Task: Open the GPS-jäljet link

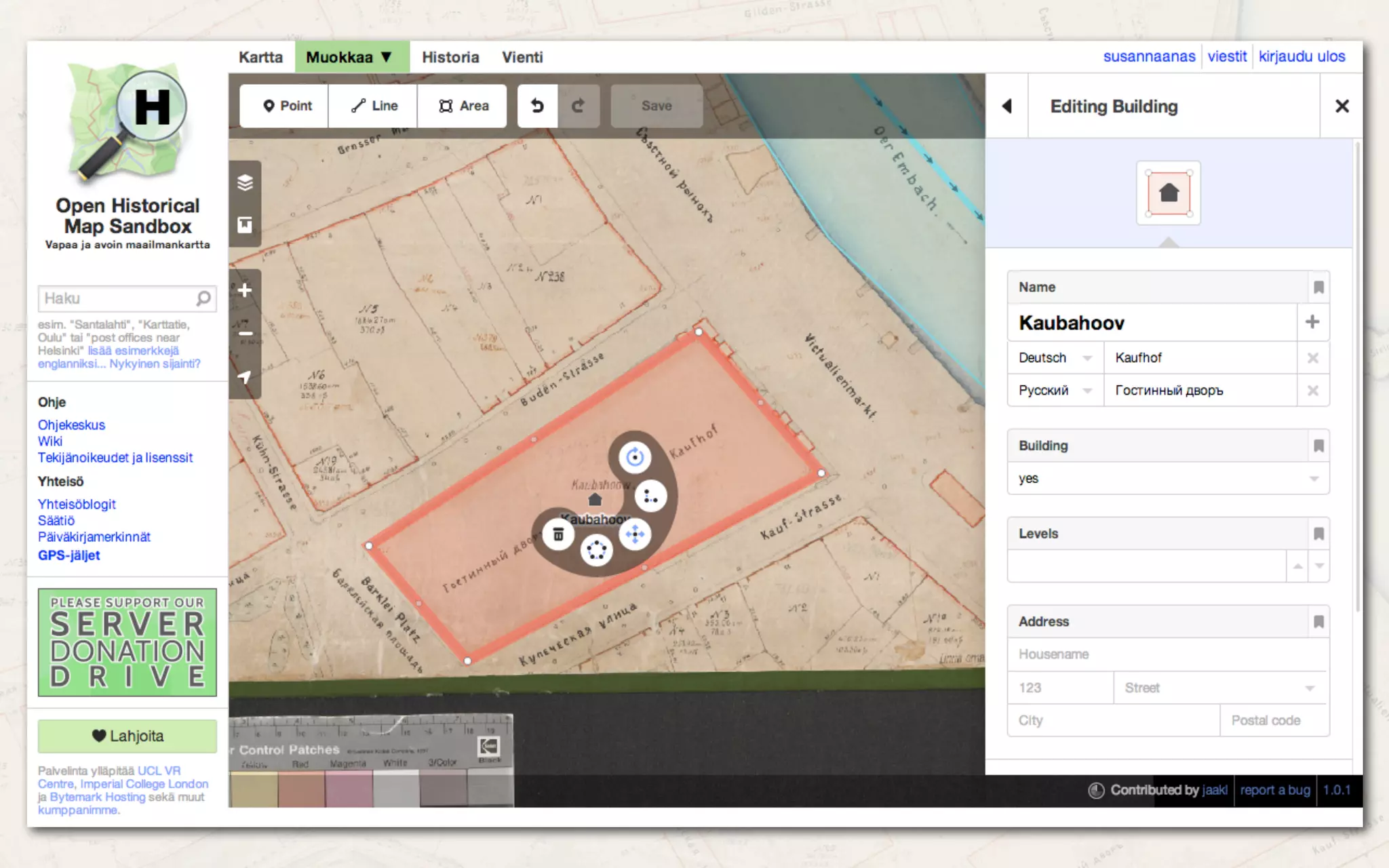Action: click(x=69, y=555)
